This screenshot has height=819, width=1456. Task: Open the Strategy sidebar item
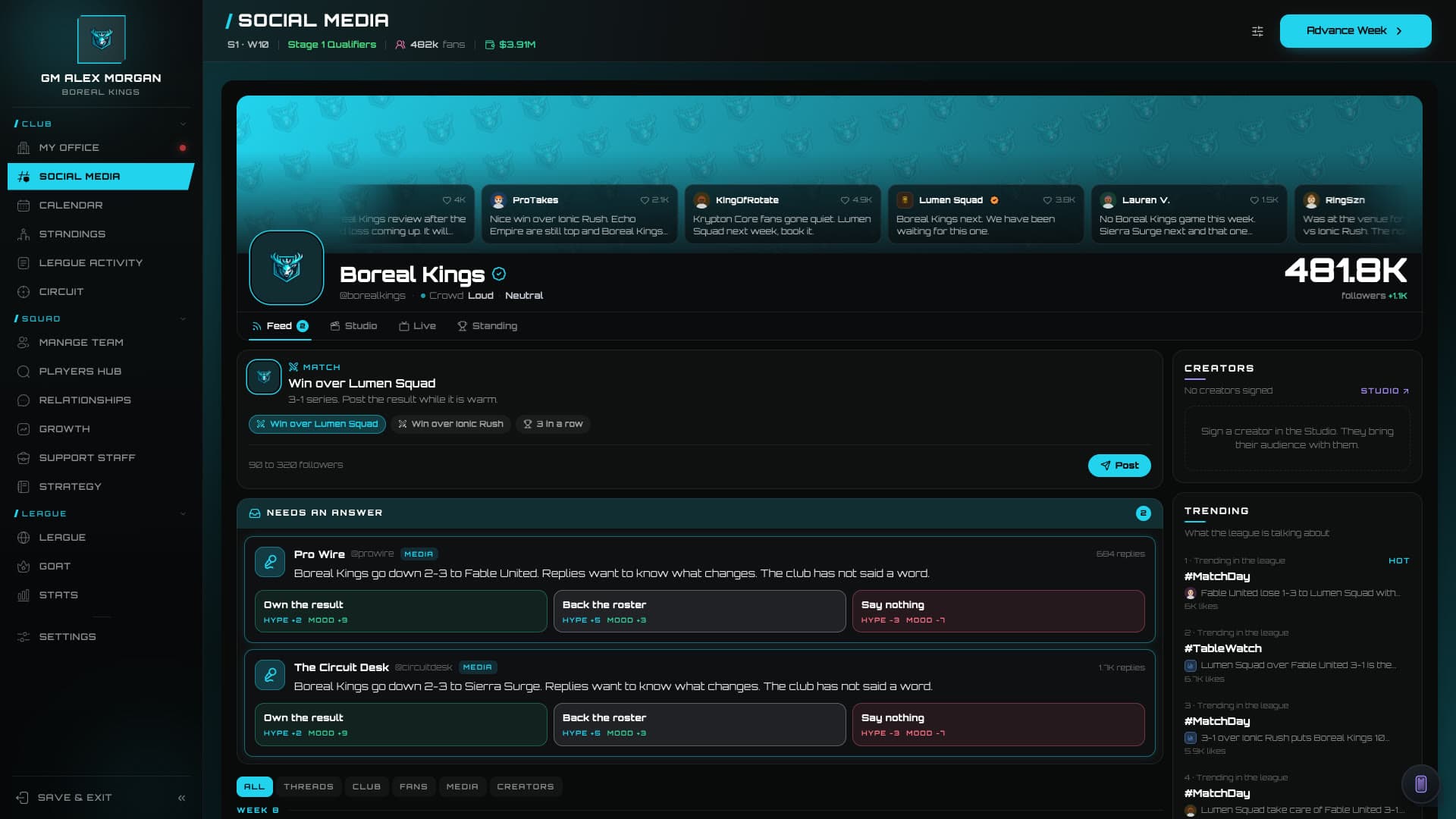click(101, 487)
